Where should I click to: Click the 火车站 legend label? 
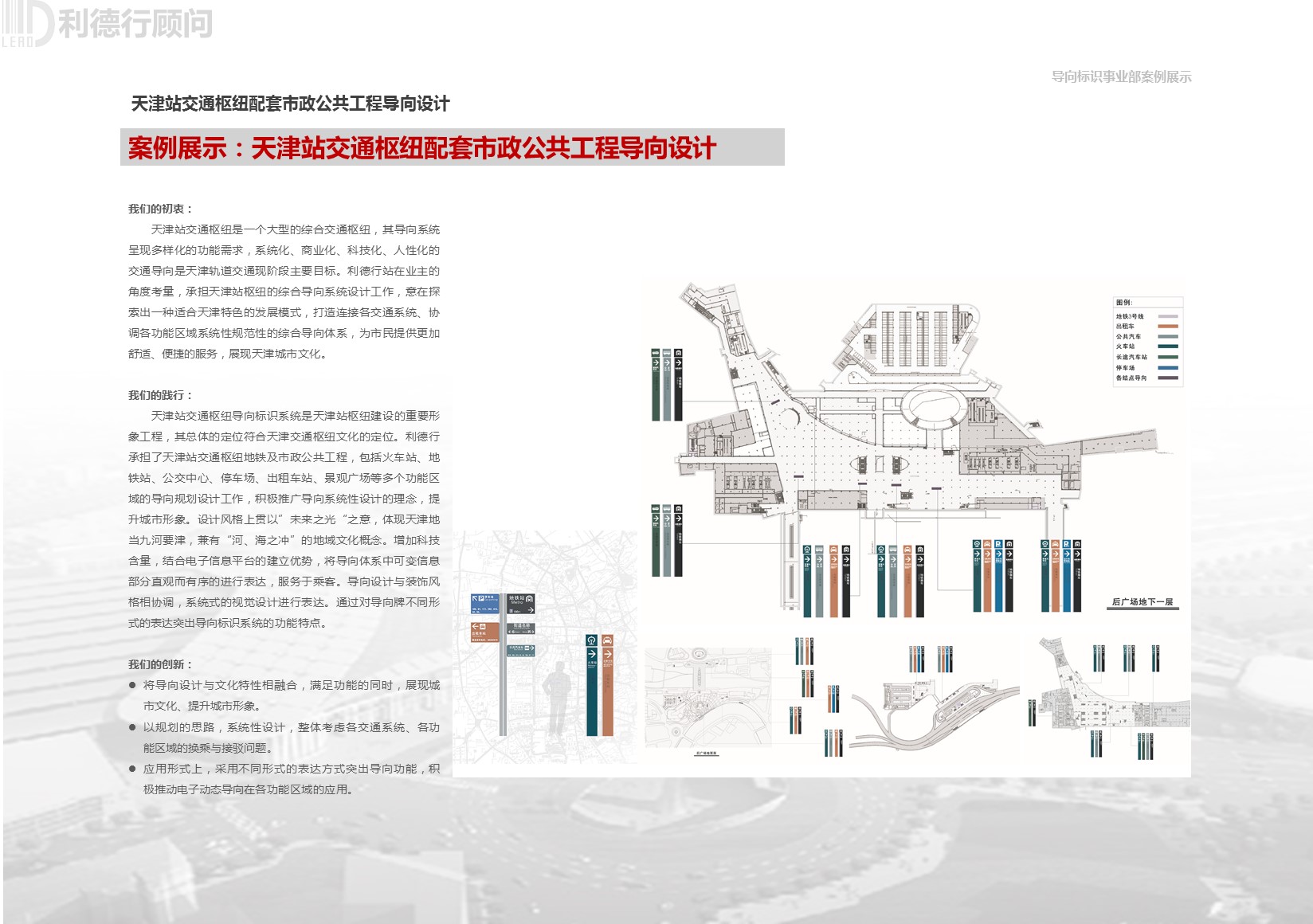click(1125, 346)
